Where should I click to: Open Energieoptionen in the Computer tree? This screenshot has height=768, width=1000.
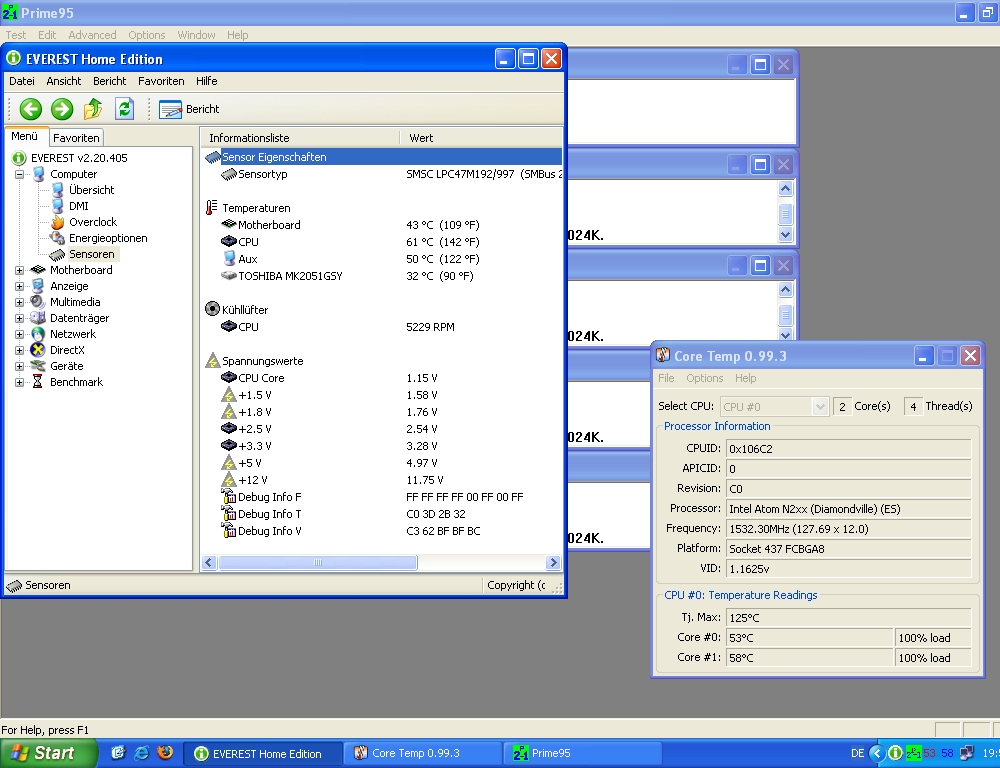108,238
